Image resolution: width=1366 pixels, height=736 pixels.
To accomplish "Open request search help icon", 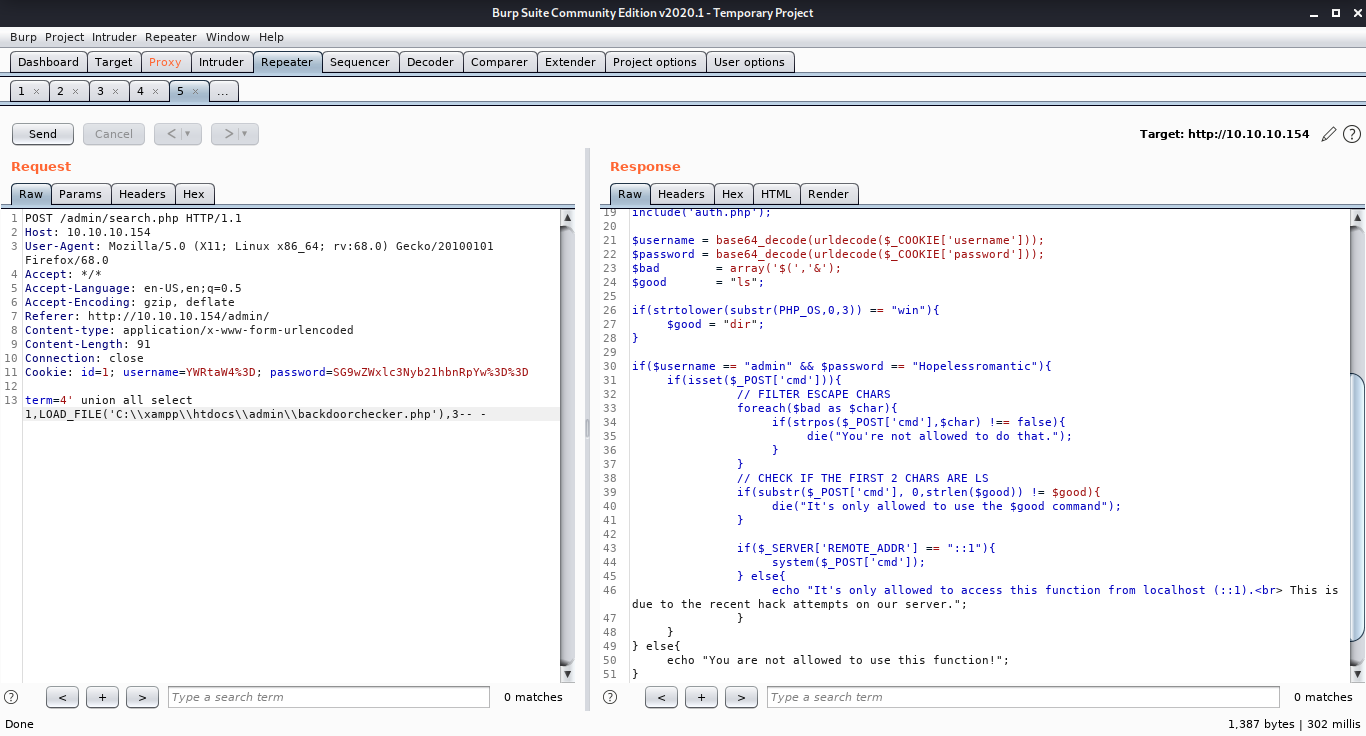I will [x=12, y=697].
